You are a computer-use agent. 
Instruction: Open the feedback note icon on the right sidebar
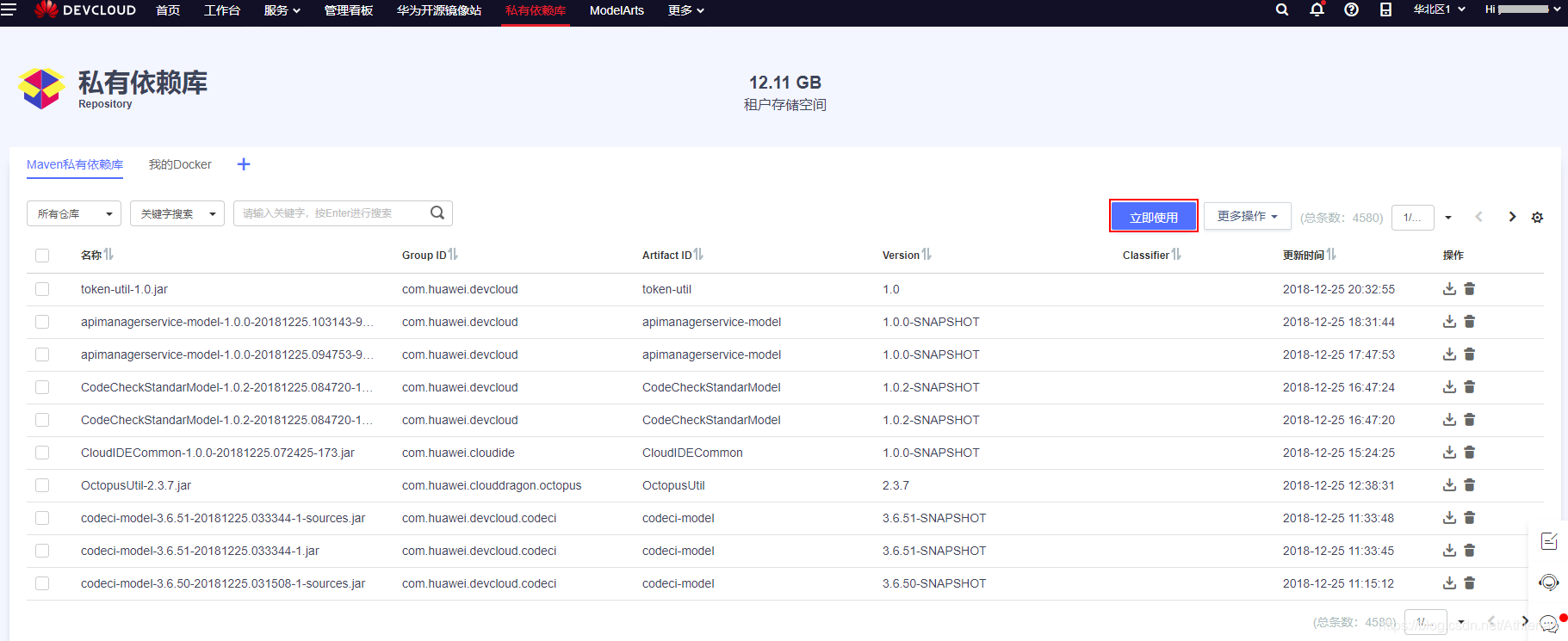point(1549,541)
